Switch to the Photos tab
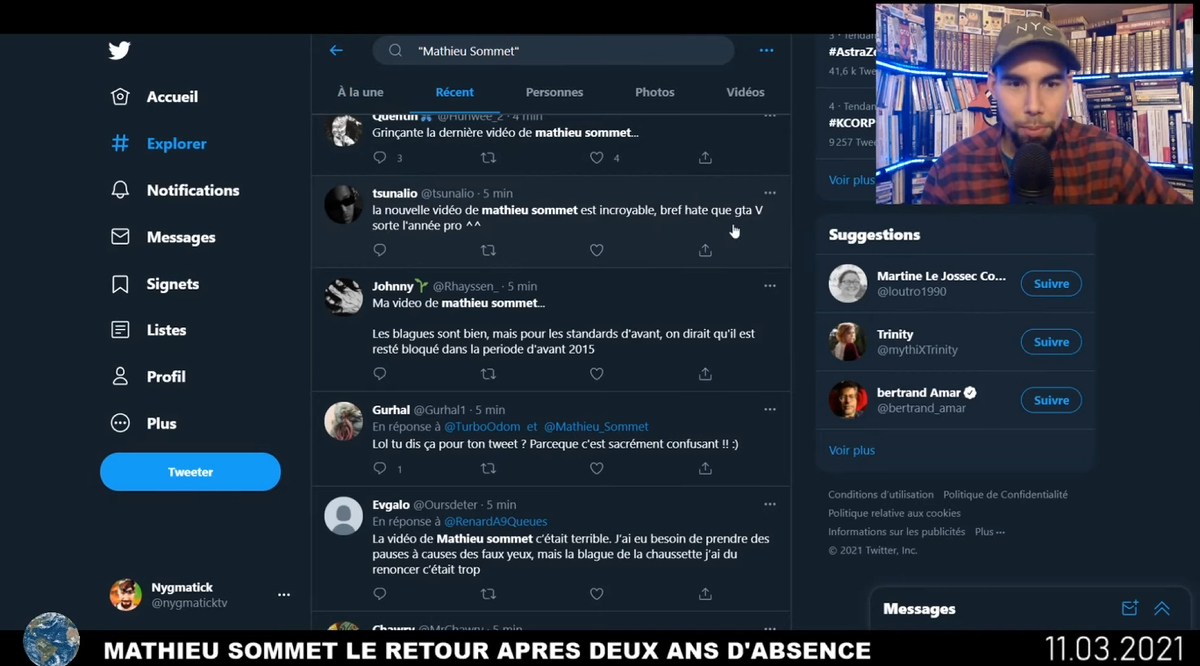Image resolution: width=1200 pixels, height=666 pixels. point(655,92)
